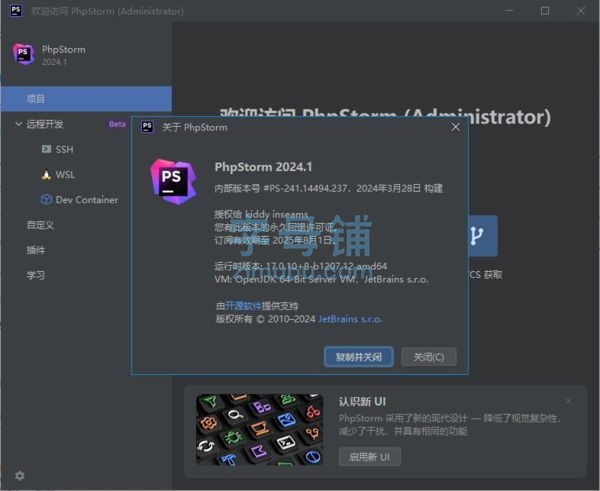Open the 自定义 (Customize) section
600x491 pixels.
(40, 225)
